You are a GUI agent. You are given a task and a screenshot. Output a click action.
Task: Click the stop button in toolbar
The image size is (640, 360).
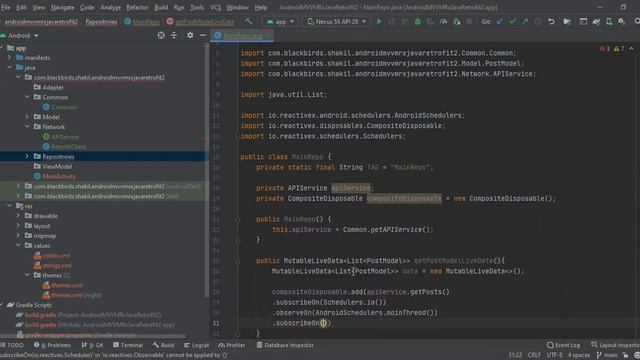(469, 21)
